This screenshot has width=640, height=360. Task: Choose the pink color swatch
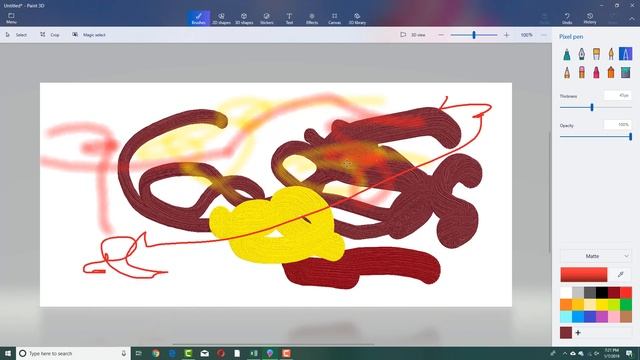(x=614, y=316)
